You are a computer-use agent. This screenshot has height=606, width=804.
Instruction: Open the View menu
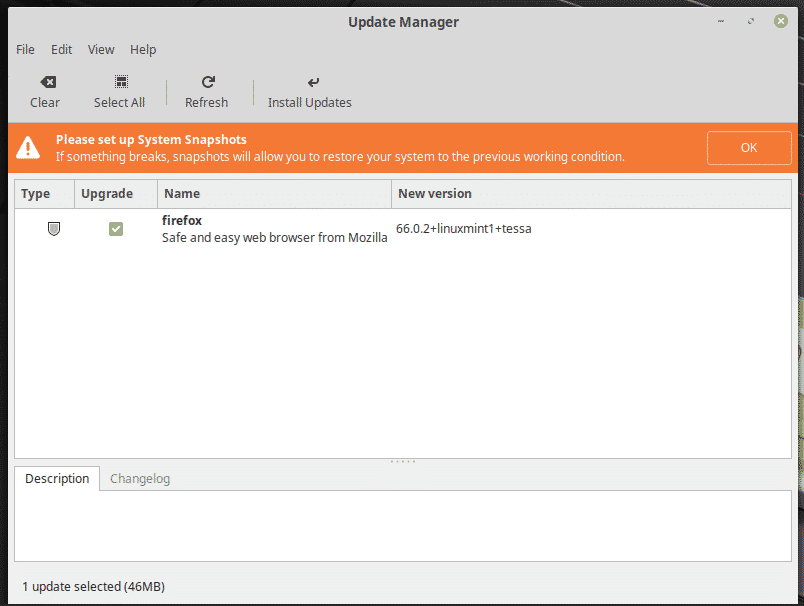(x=101, y=49)
